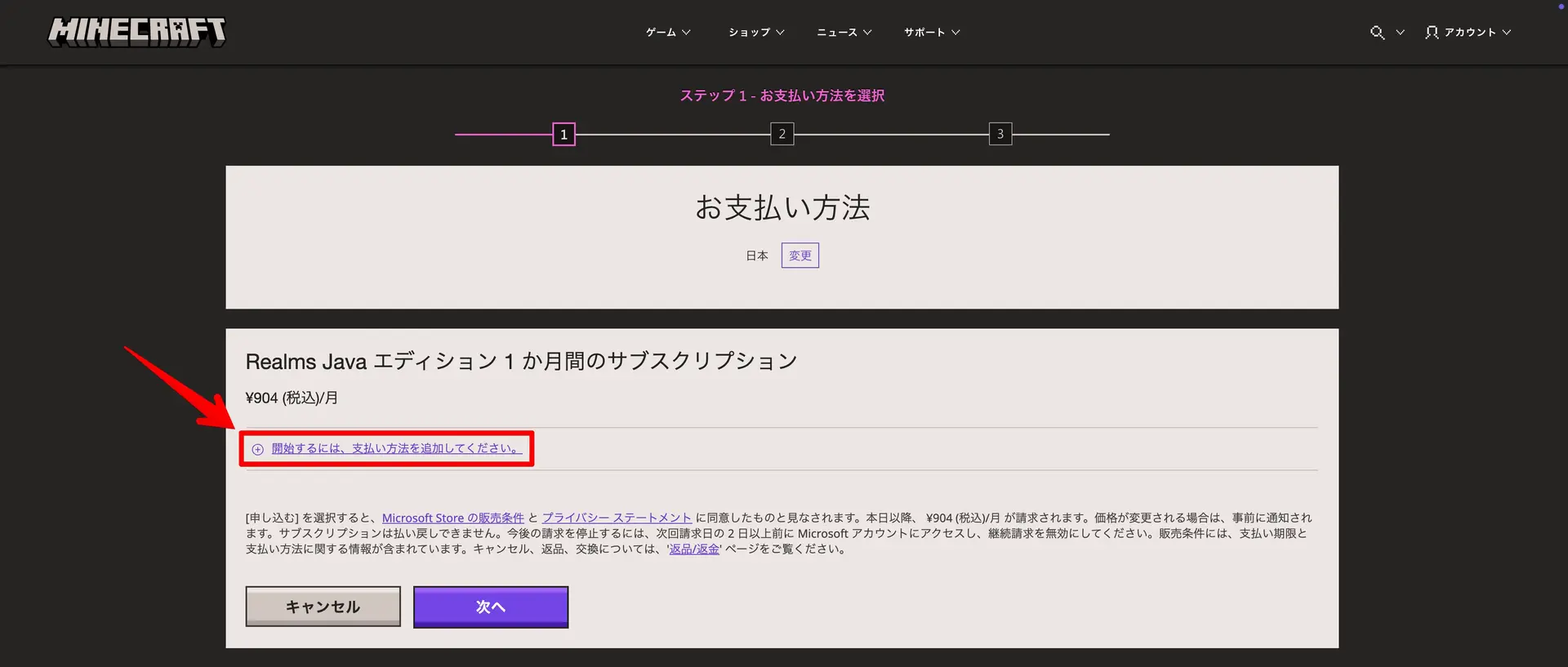This screenshot has width=1568, height=667.
Task: Select step 3 in progress indicator
Action: click(x=1000, y=135)
